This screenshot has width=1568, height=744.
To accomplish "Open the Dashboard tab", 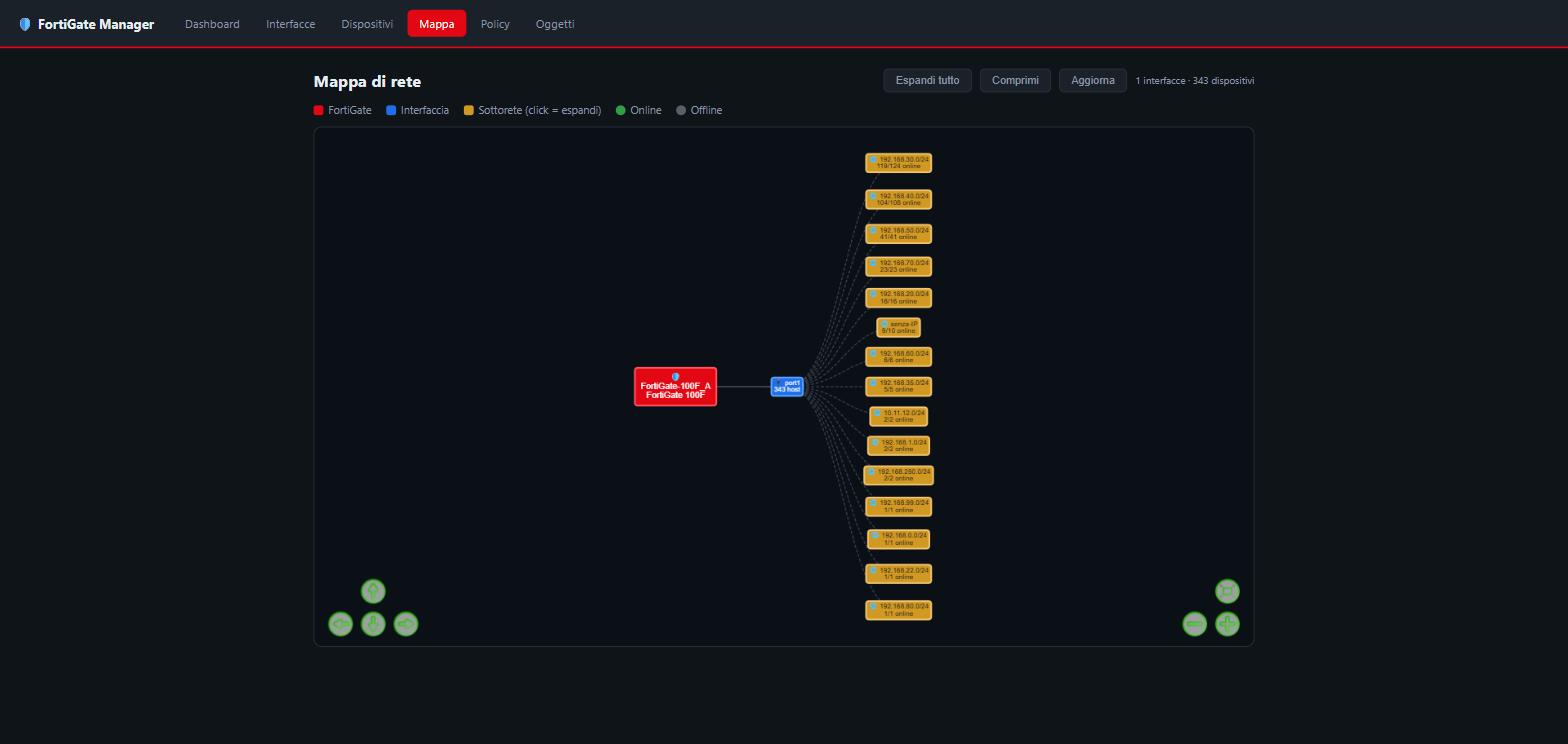I will (212, 24).
